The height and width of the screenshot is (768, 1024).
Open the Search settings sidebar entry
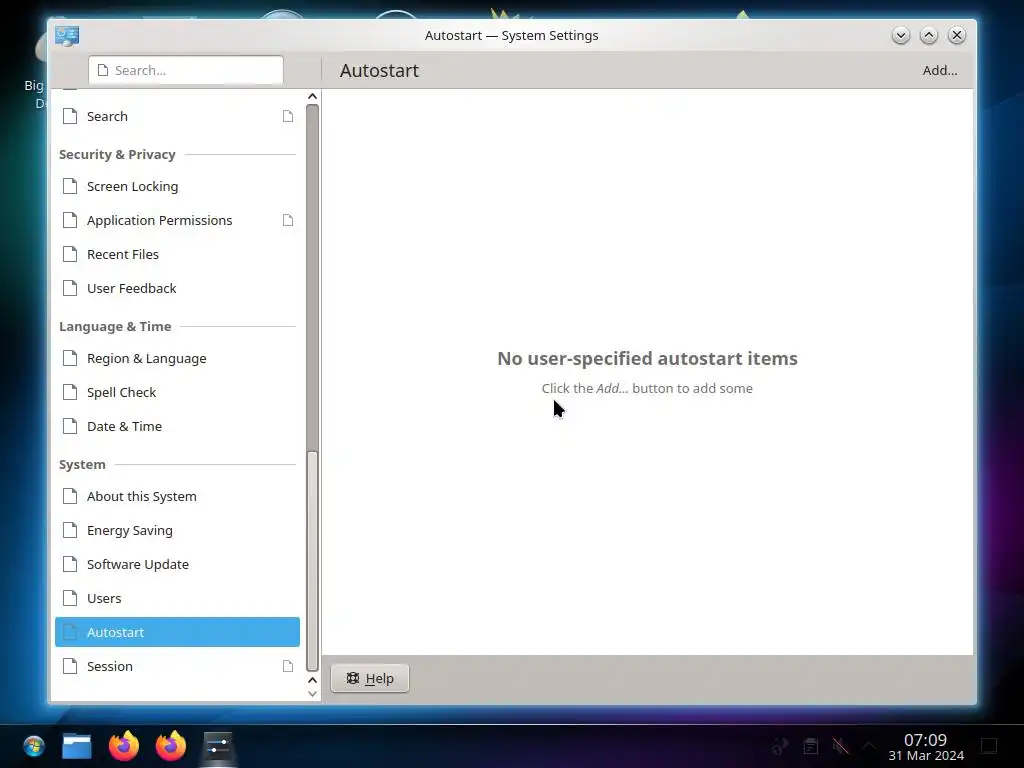177,116
